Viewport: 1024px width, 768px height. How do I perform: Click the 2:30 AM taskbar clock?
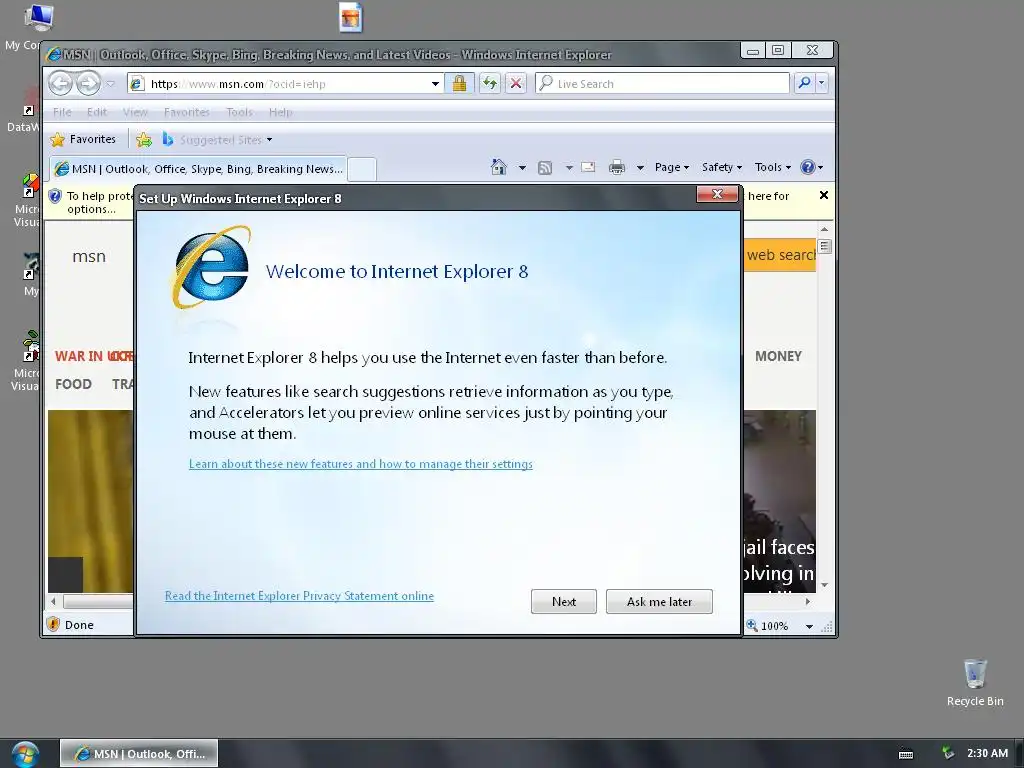(987, 753)
